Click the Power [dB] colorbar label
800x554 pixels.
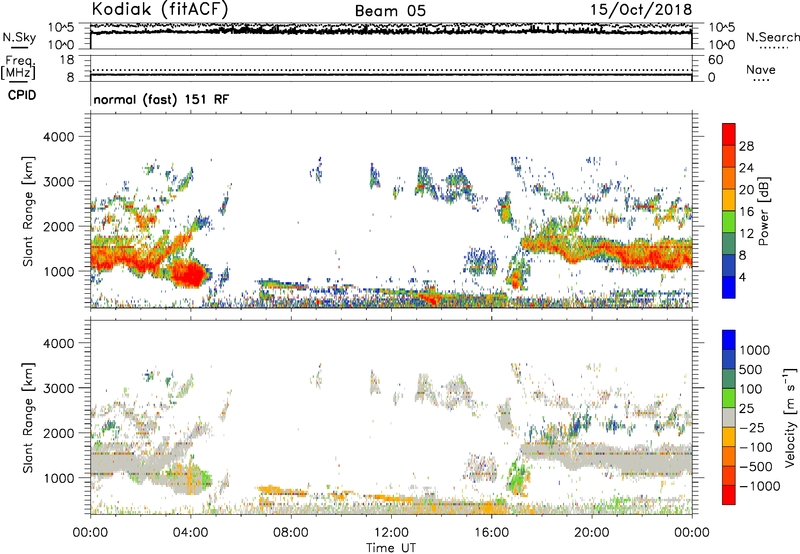764,211
